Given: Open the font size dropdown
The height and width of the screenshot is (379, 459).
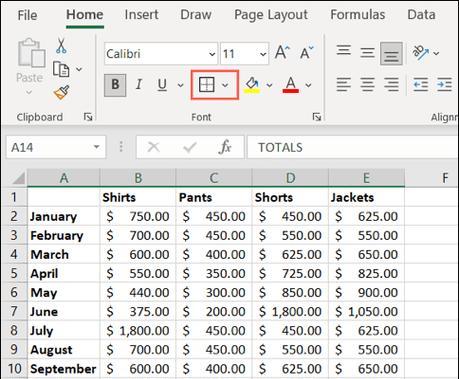Looking at the screenshot, I should 263,54.
